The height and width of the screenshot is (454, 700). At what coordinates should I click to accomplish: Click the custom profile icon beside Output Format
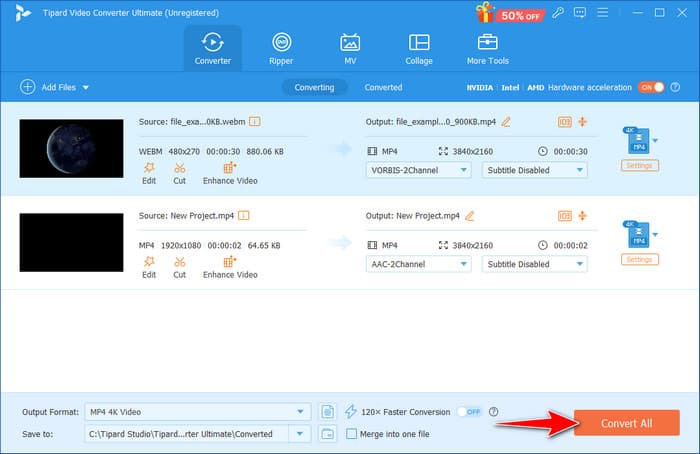point(328,412)
